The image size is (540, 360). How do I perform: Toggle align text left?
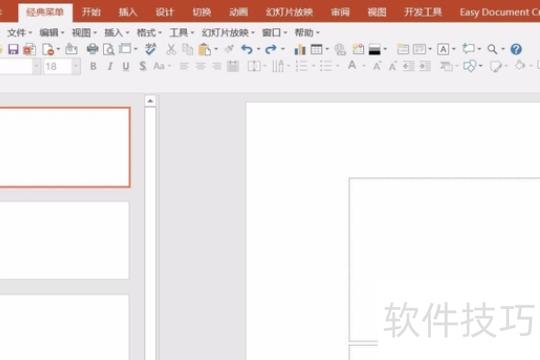[184, 66]
